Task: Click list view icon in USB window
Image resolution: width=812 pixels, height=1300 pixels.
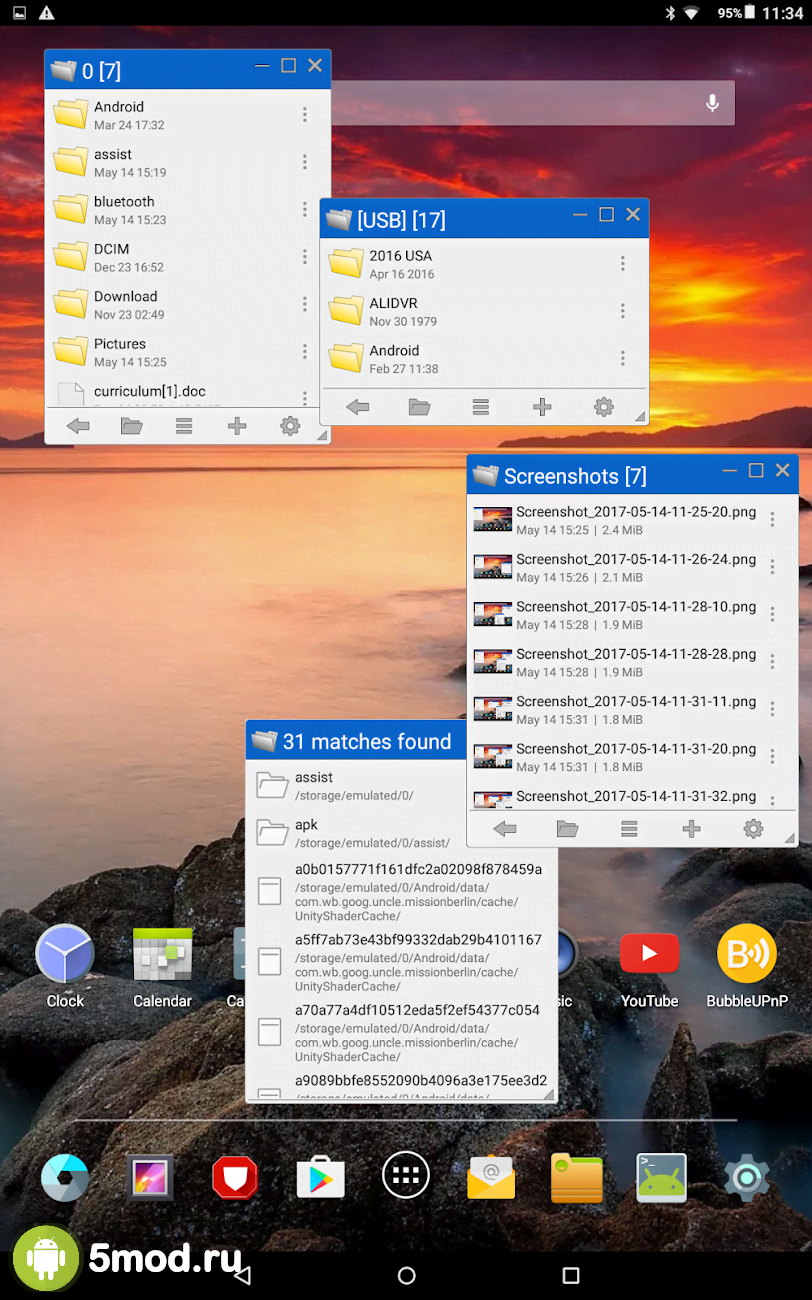Action: pyautogui.click(x=481, y=407)
